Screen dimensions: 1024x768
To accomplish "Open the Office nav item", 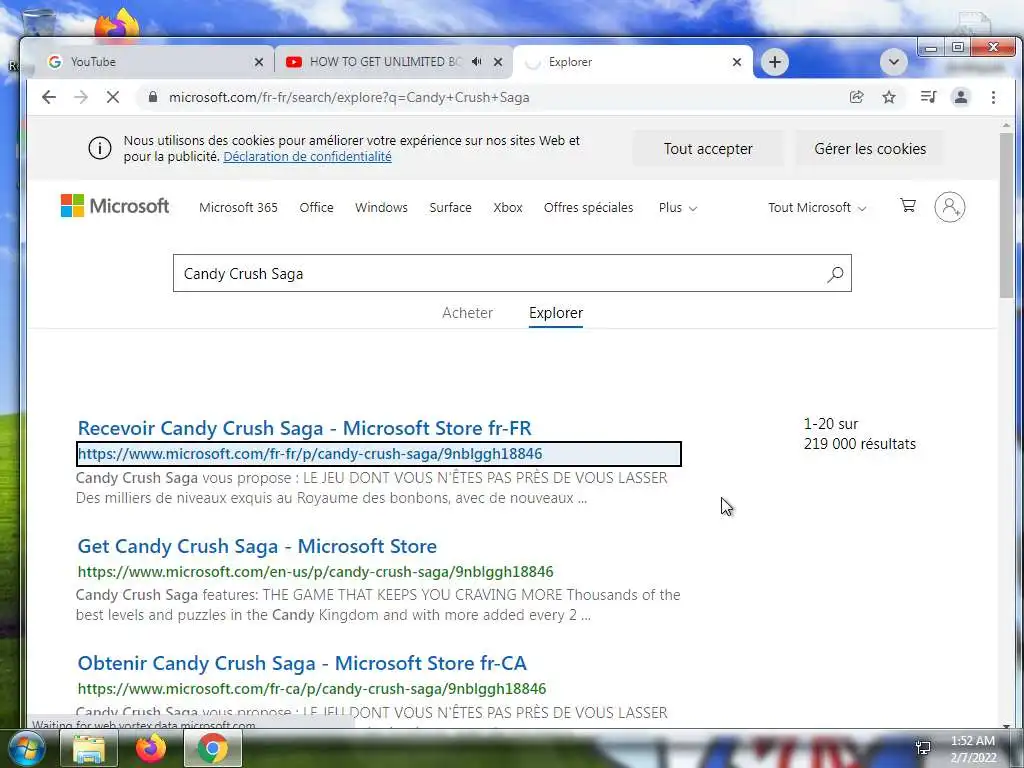I will tap(316, 208).
